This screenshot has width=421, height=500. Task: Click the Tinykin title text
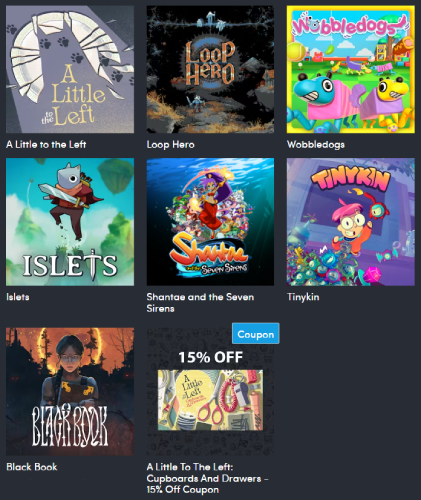tap(303, 297)
